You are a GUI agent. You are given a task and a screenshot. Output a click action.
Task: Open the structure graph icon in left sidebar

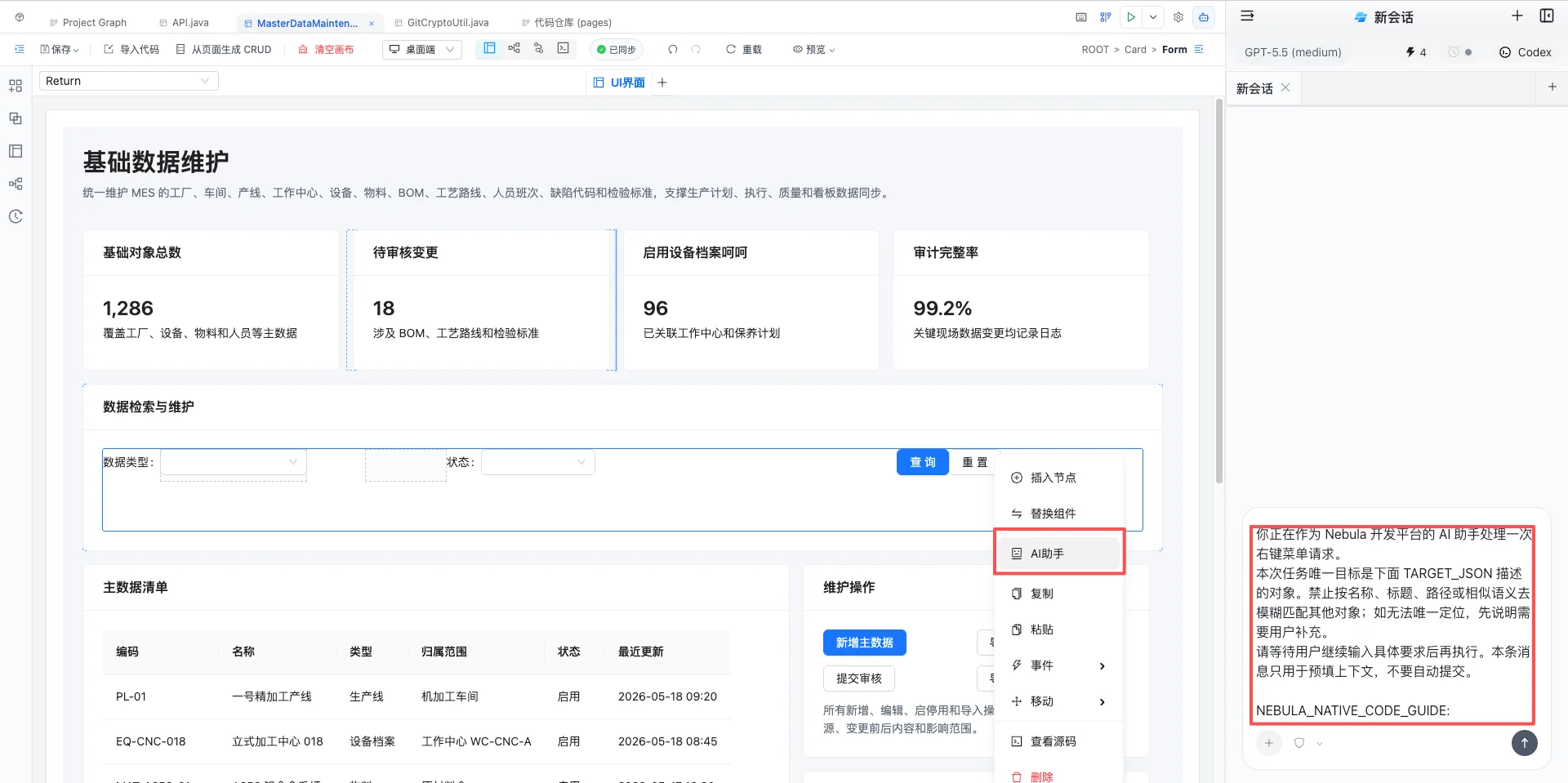(x=16, y=184)
